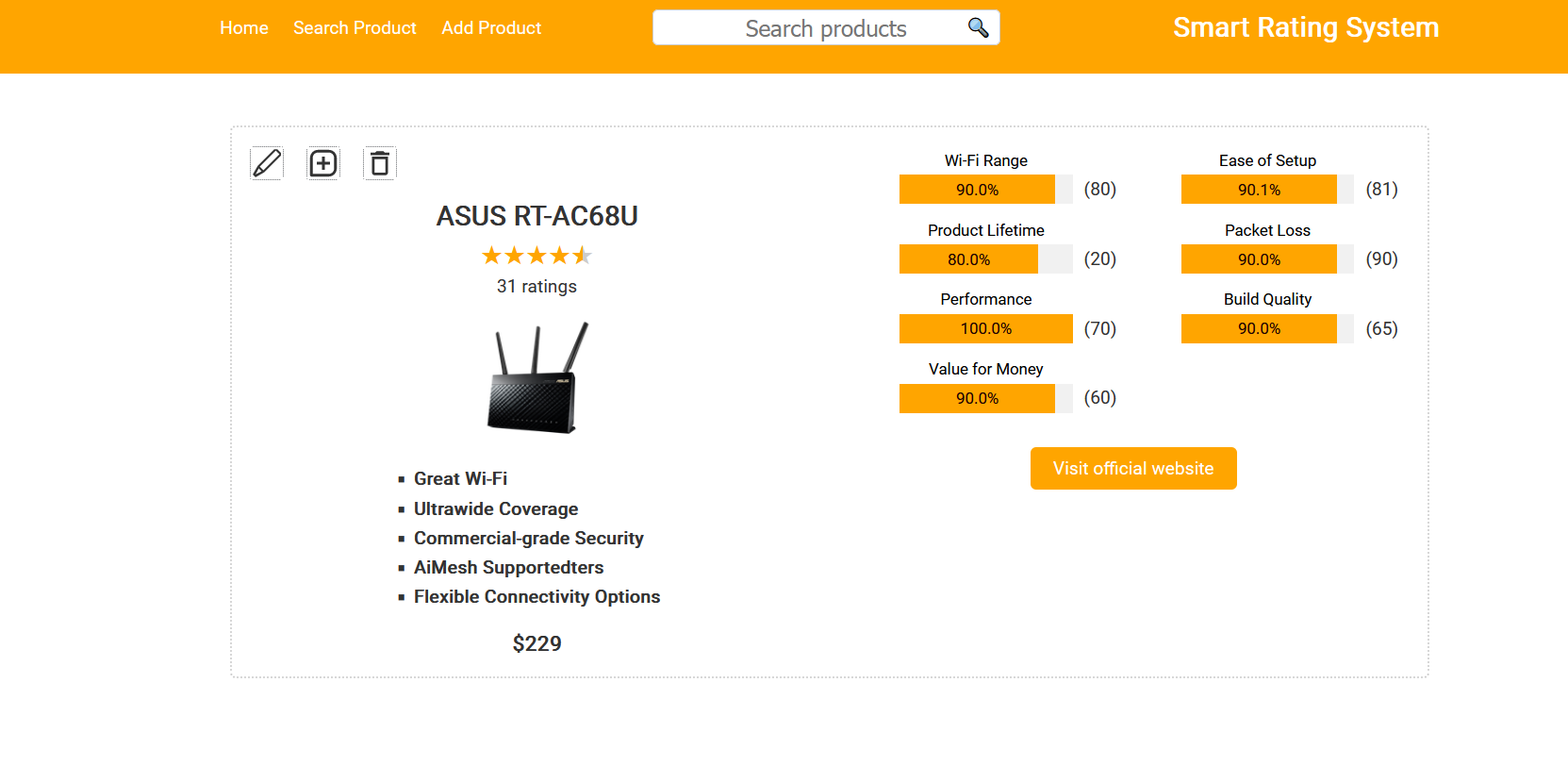Click the Ultrawide Coverage feature
1568x766 pixels.
click(496, 509)
